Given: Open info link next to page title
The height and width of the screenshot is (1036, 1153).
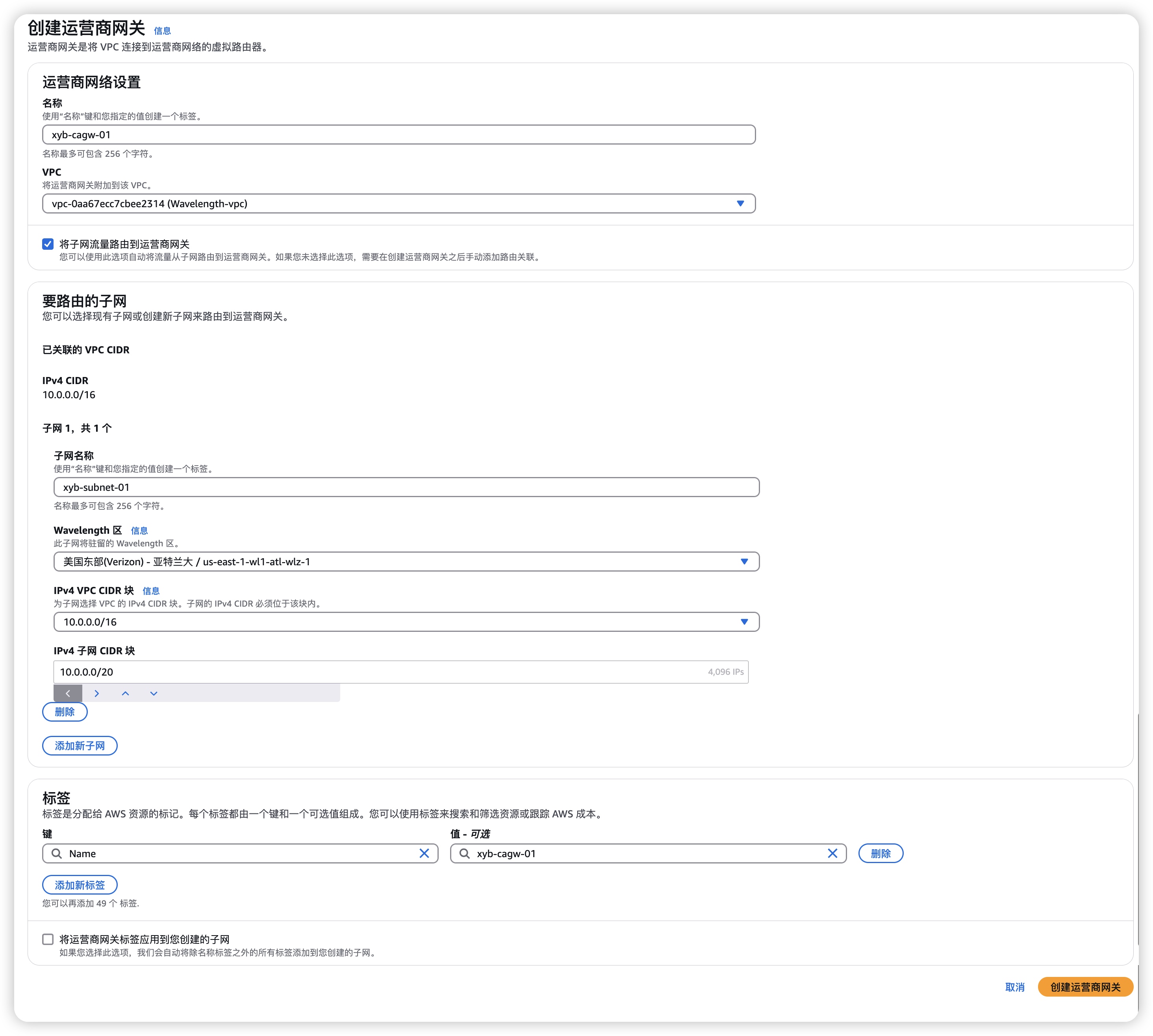Looking at the screenshot, I should coord(162,31).
